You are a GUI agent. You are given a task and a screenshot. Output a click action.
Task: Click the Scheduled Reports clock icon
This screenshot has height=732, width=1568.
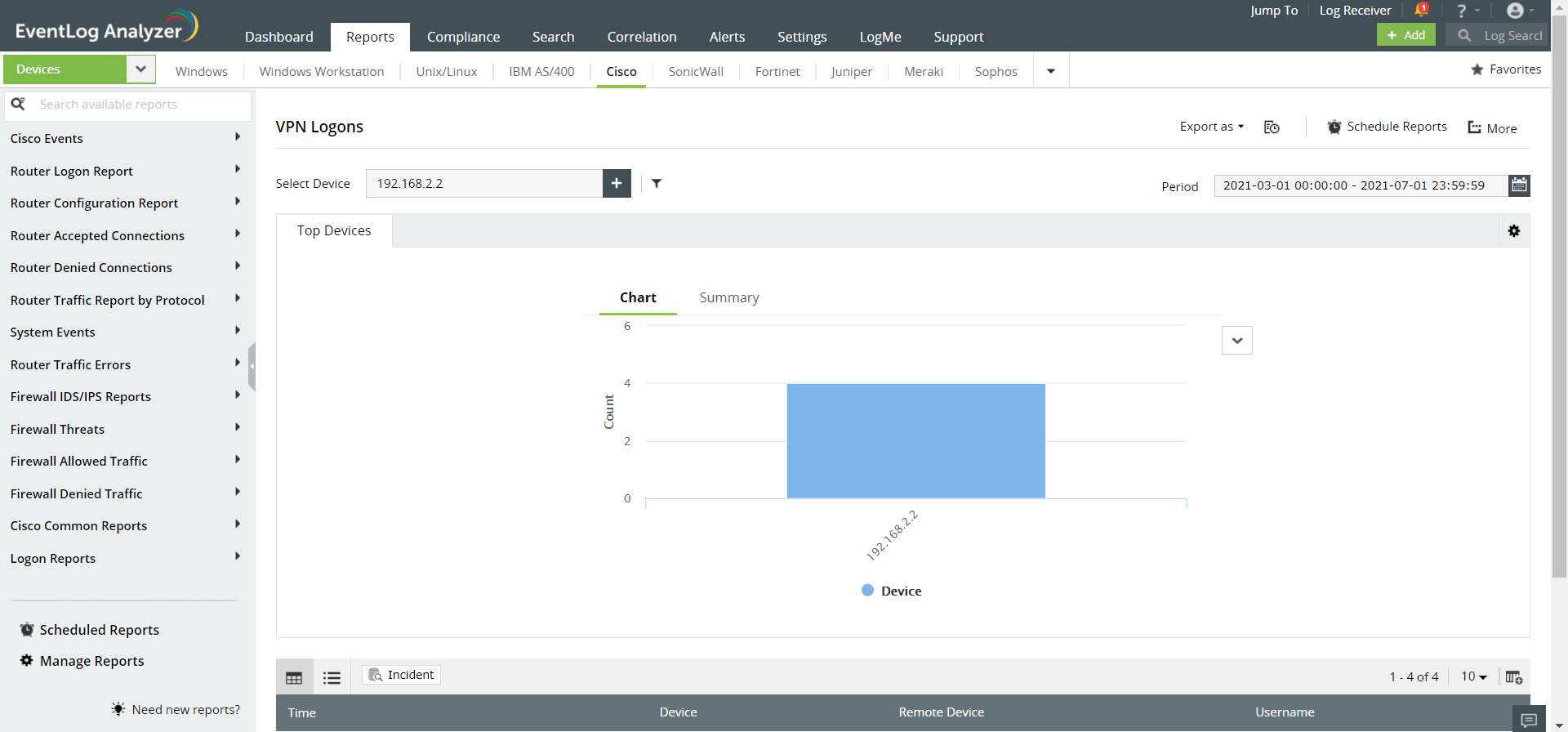tap(27, 629)
